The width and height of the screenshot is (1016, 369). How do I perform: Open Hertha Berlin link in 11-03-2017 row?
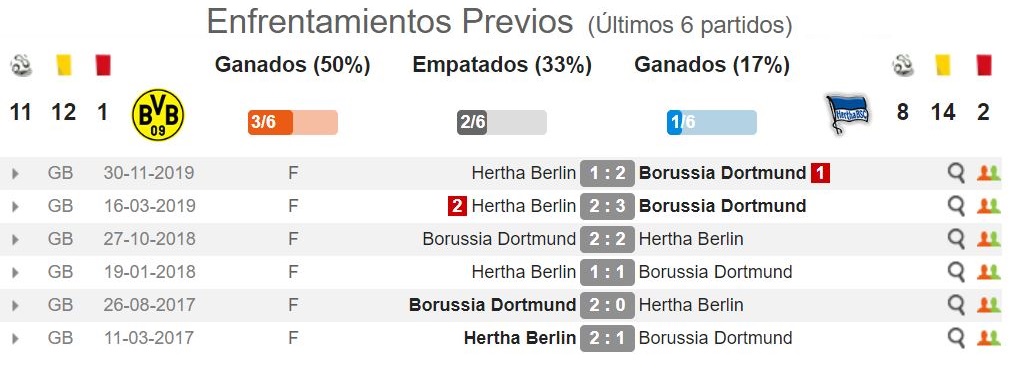click(520, 338)
